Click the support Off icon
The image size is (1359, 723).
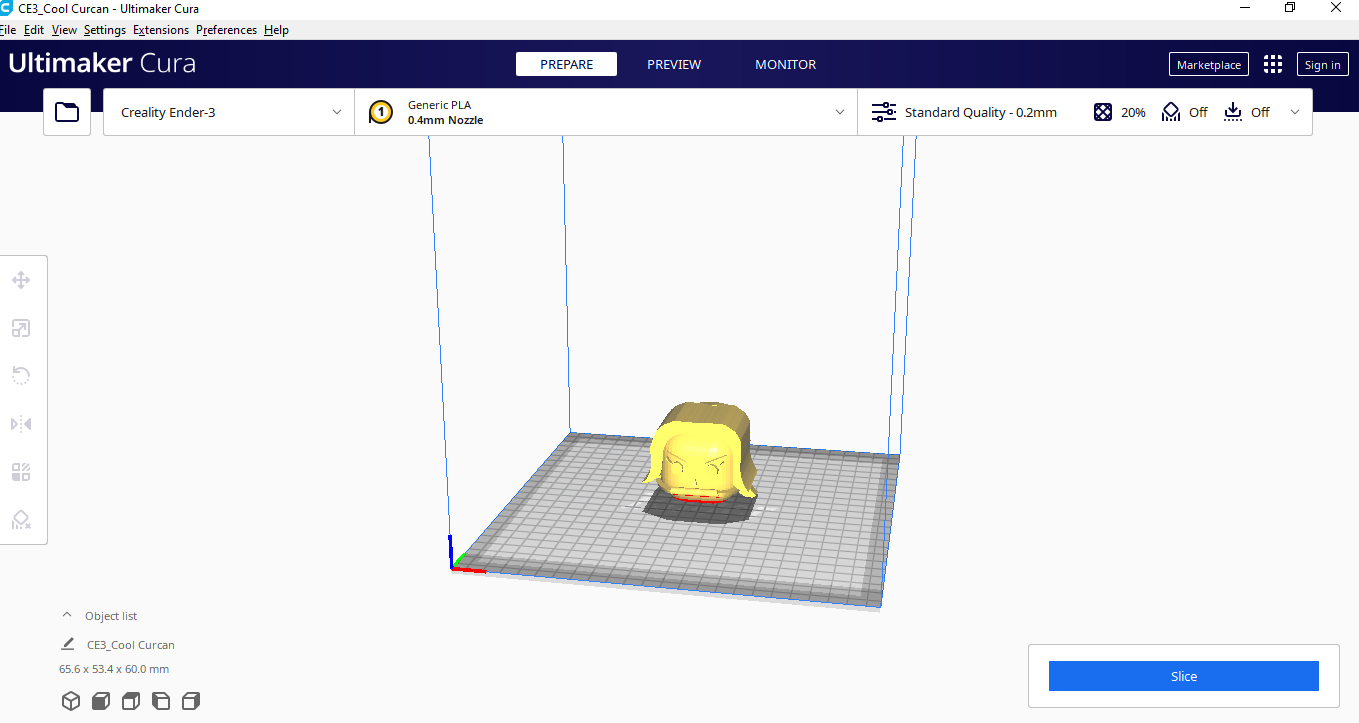tap(1171, 112)
